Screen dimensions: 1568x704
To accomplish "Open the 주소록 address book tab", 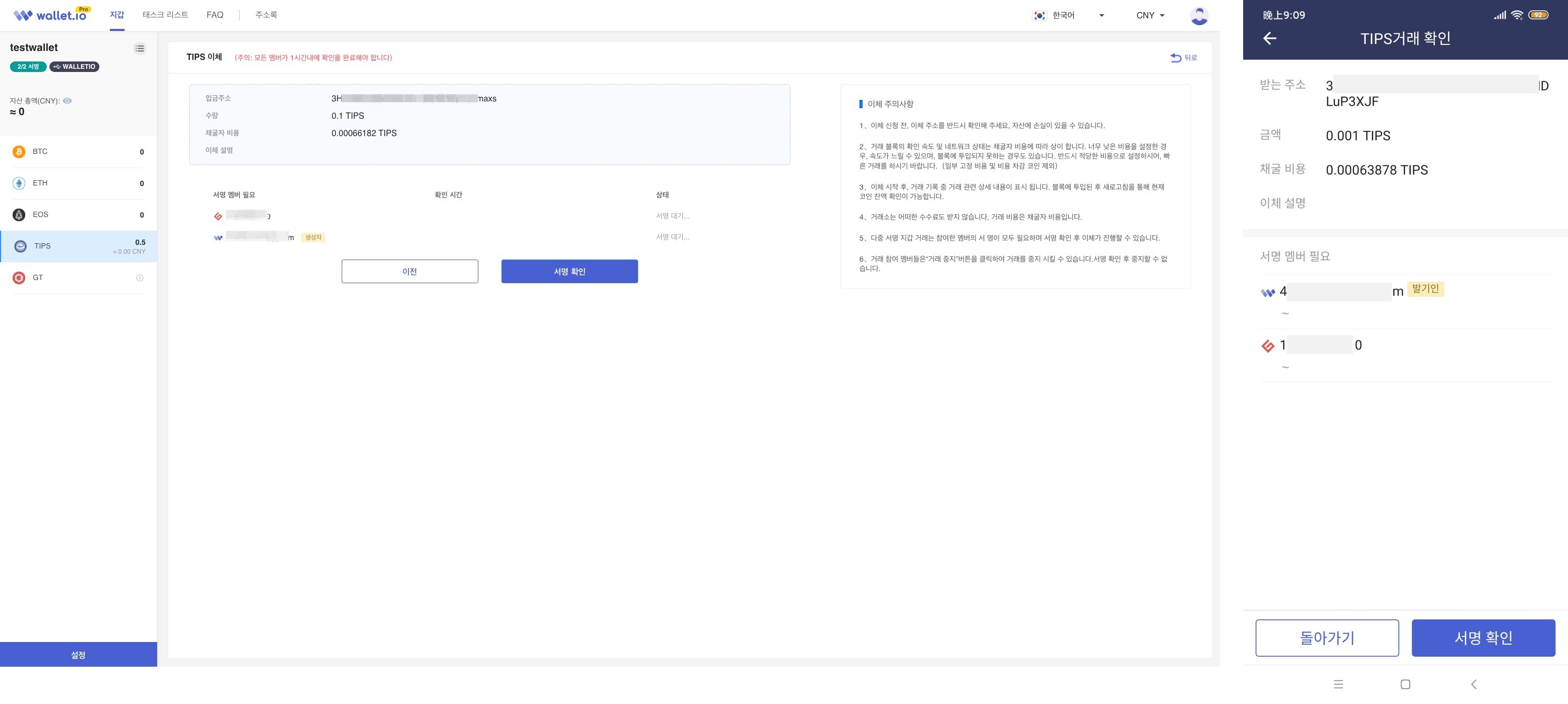I will click(x=266, y=15).
